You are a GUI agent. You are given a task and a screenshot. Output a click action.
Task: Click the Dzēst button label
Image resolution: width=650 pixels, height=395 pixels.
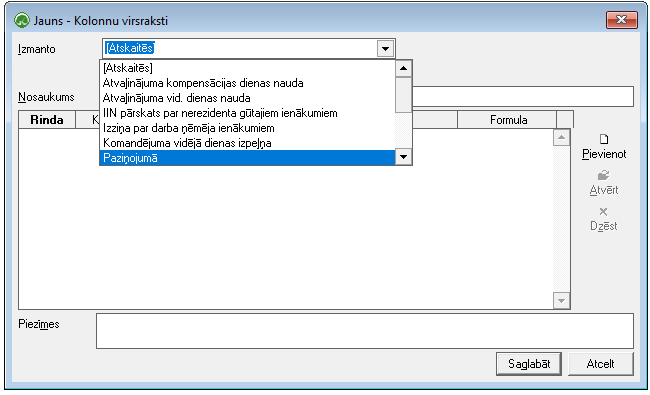point(604,226)
